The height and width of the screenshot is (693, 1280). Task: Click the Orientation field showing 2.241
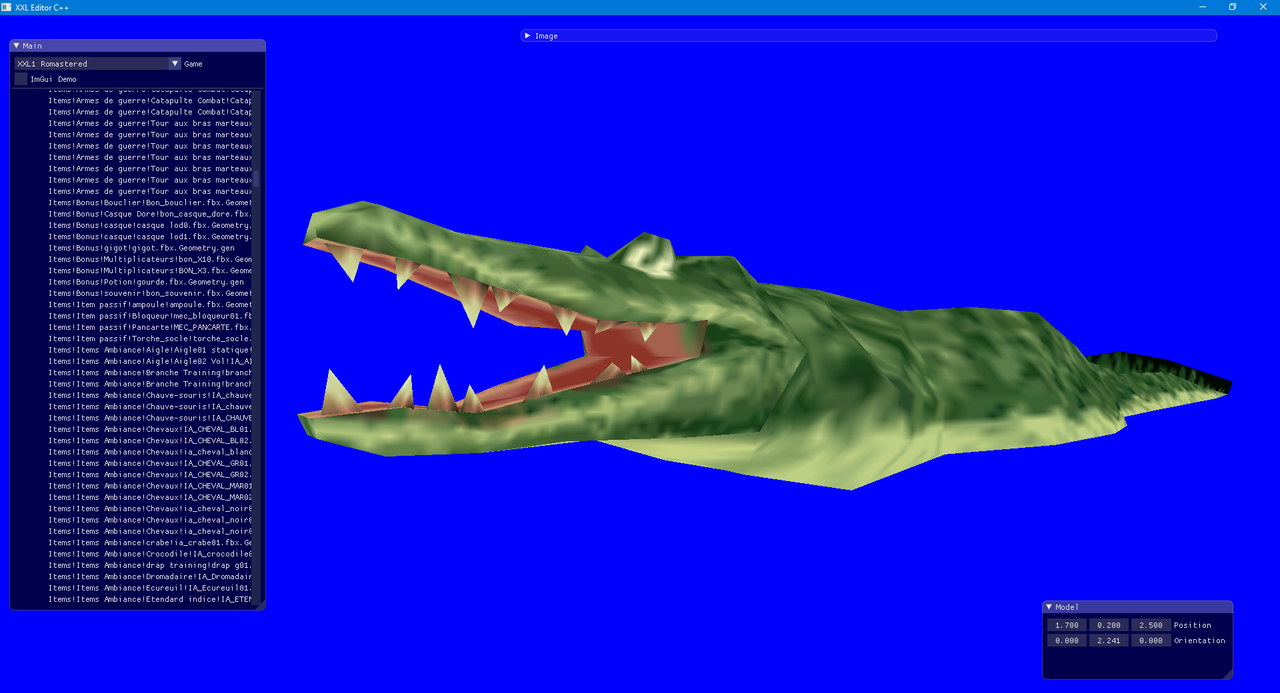coord(1108,641)
